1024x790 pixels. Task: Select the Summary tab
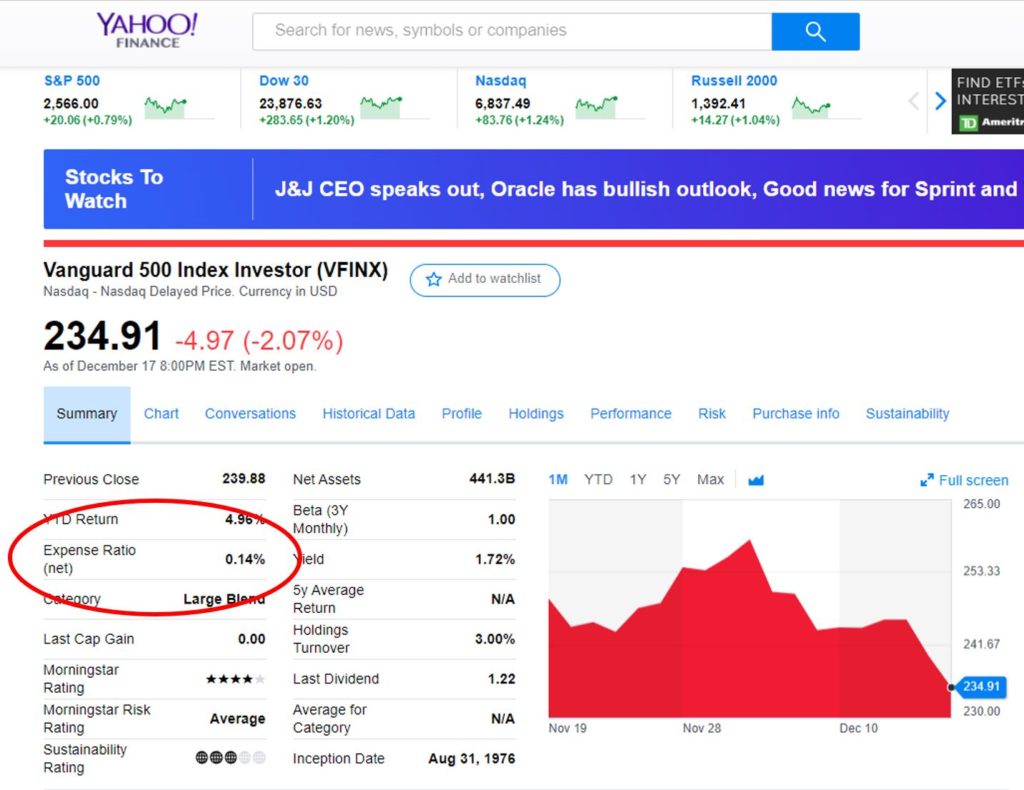tap(87, 414)
